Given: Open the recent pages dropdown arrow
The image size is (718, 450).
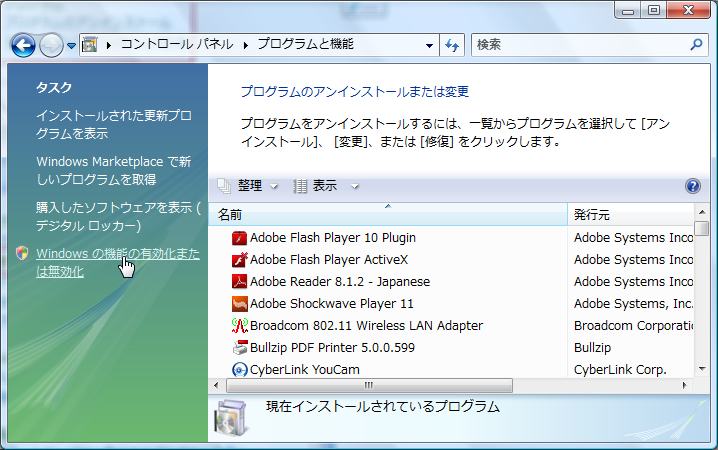Looking at the screenshot, I should click(x=71, y=46).
